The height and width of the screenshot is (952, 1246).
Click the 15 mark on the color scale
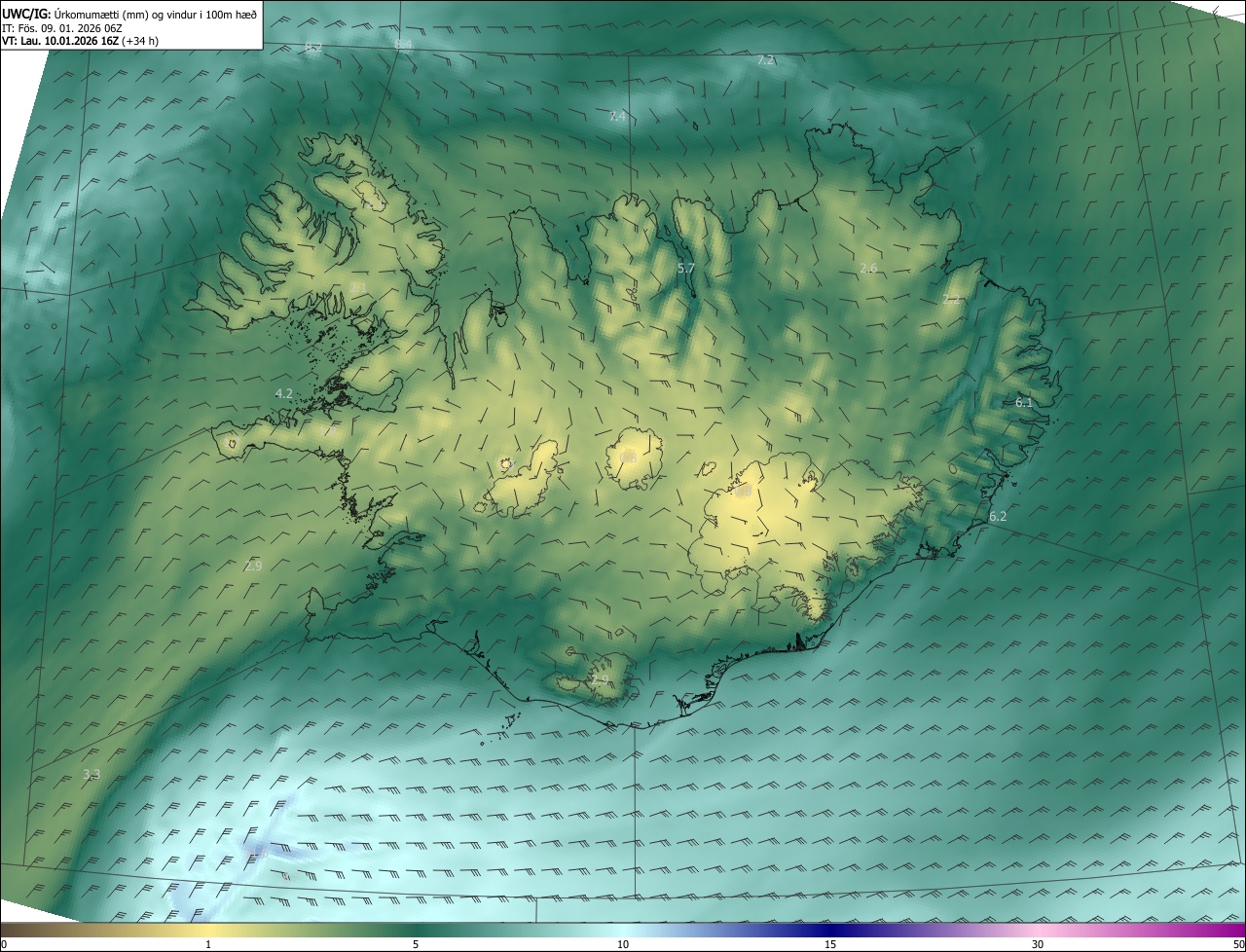pos(830,944)
